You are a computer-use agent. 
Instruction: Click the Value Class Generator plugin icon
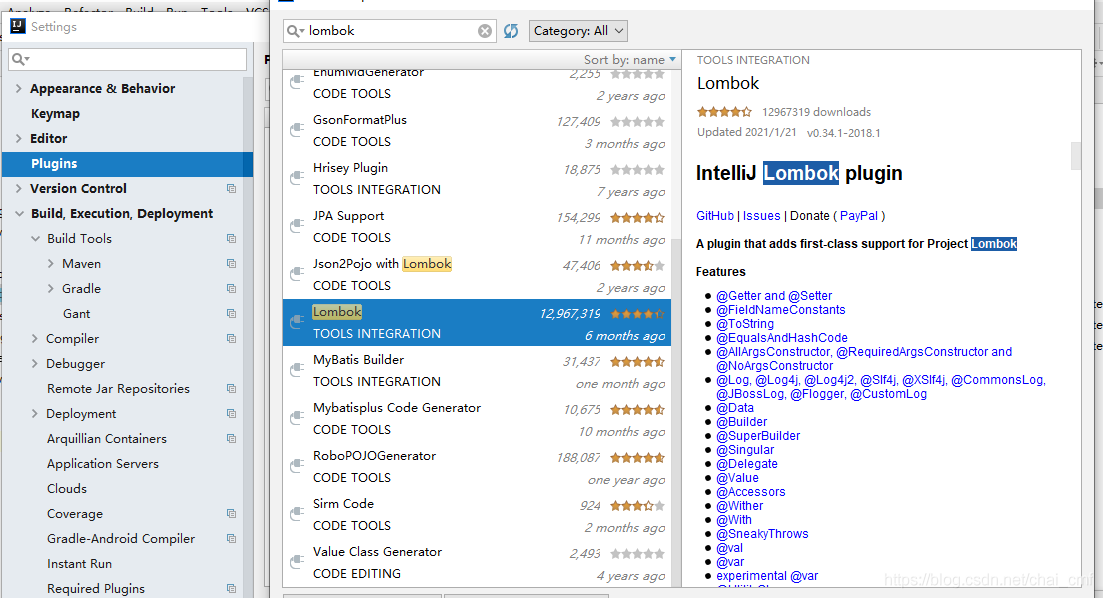click(x=297, y=561)
